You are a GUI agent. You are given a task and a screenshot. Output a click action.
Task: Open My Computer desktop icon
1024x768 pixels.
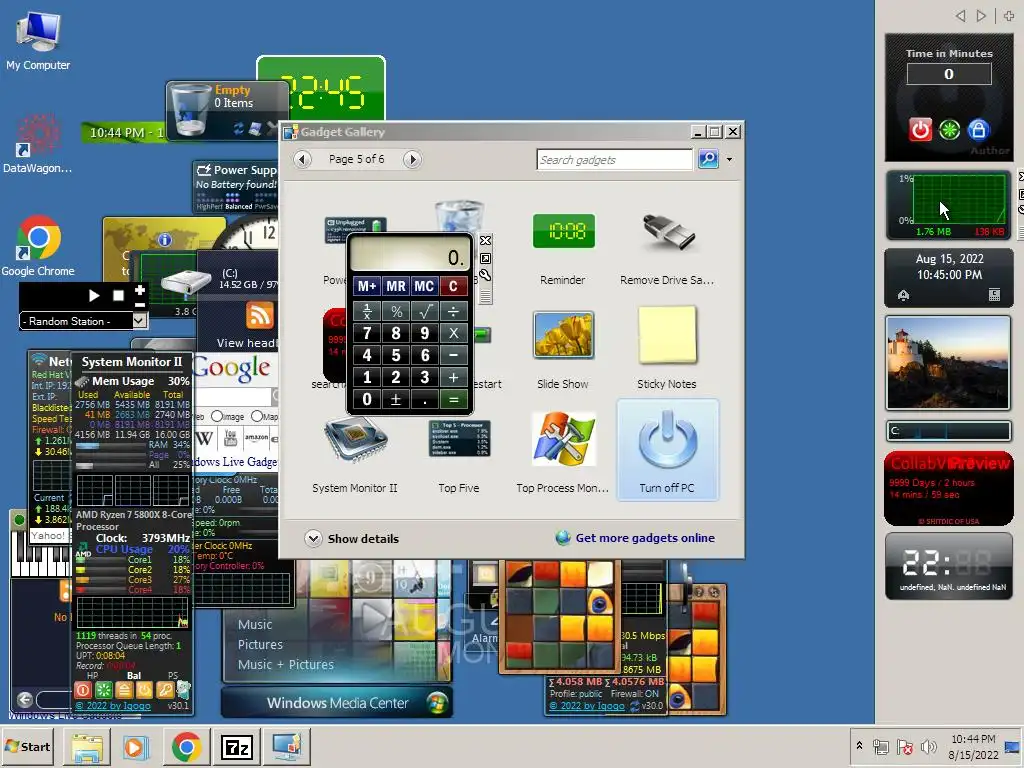click(x=38, y=40)
